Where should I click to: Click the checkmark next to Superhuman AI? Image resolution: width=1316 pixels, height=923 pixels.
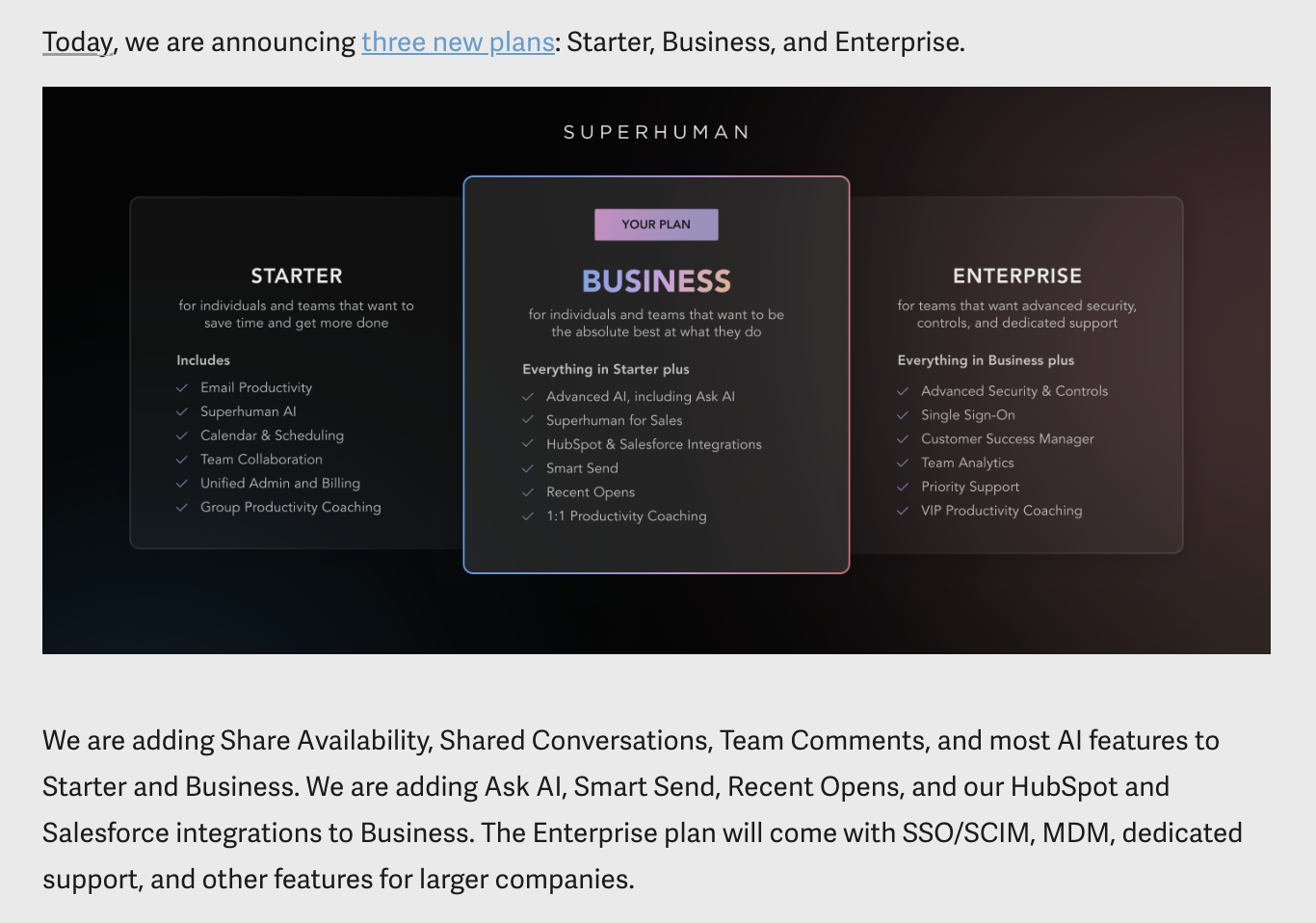pyautogui.click(x=181, y=412)
